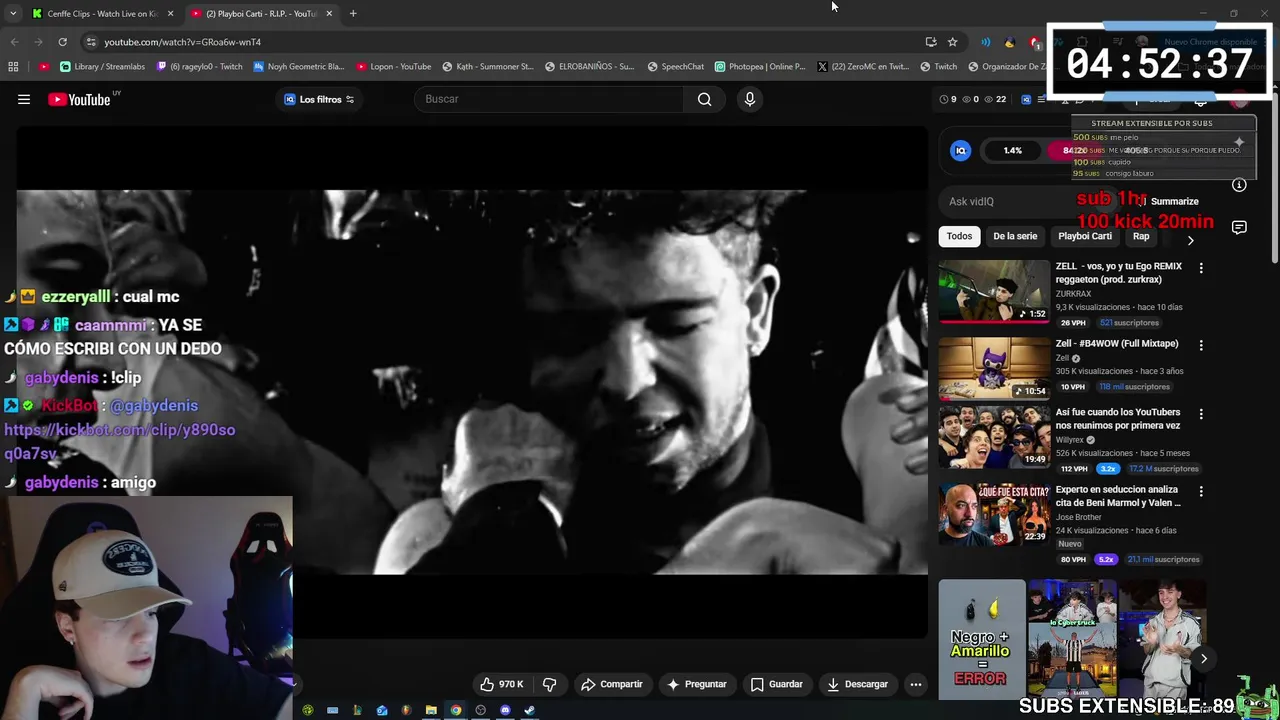Open the Willyrex YouTubers reunion thumbnail
The width and height of the screenshot is (1280, 720).
pos(994,437)
